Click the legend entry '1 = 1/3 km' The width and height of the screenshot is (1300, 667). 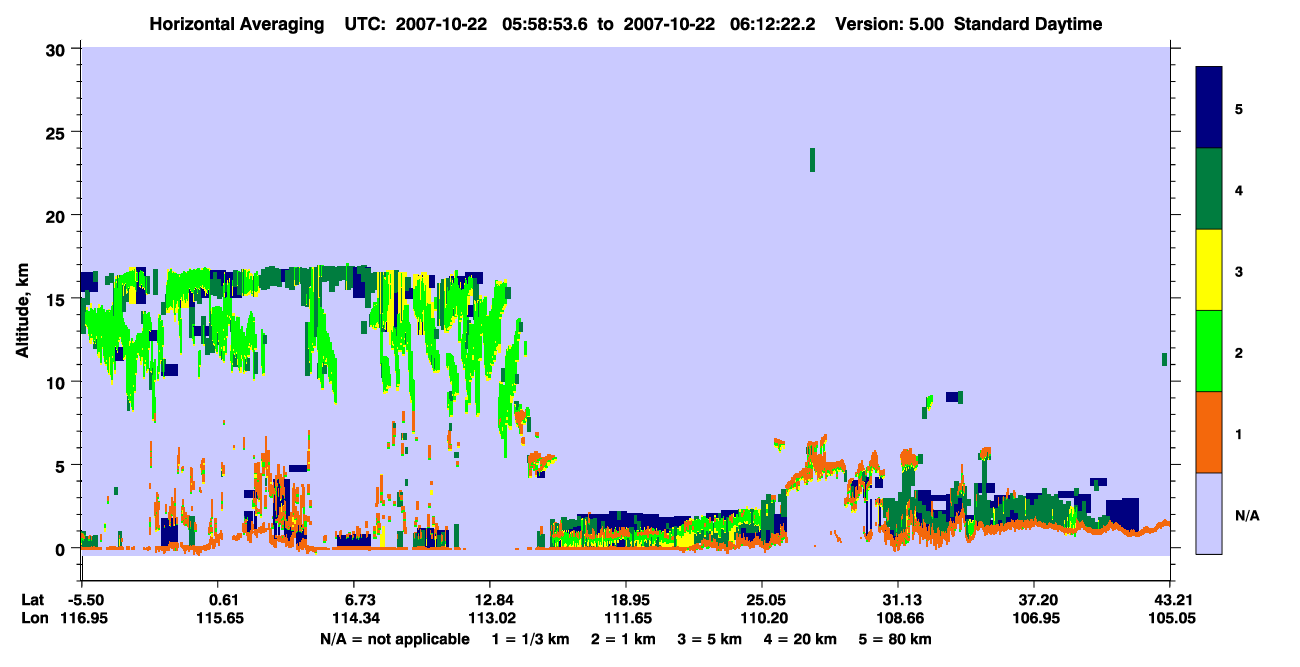coord(533,638)
